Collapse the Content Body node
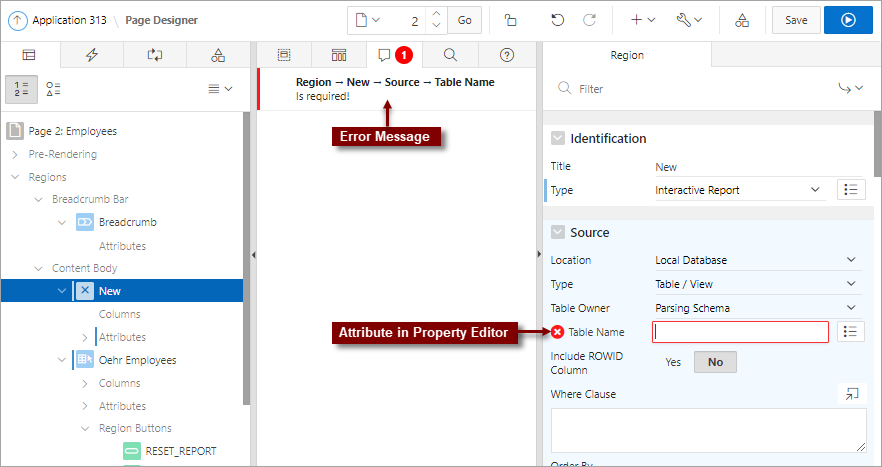The width and height of the screenshot is (882, 467). (38, 268)
